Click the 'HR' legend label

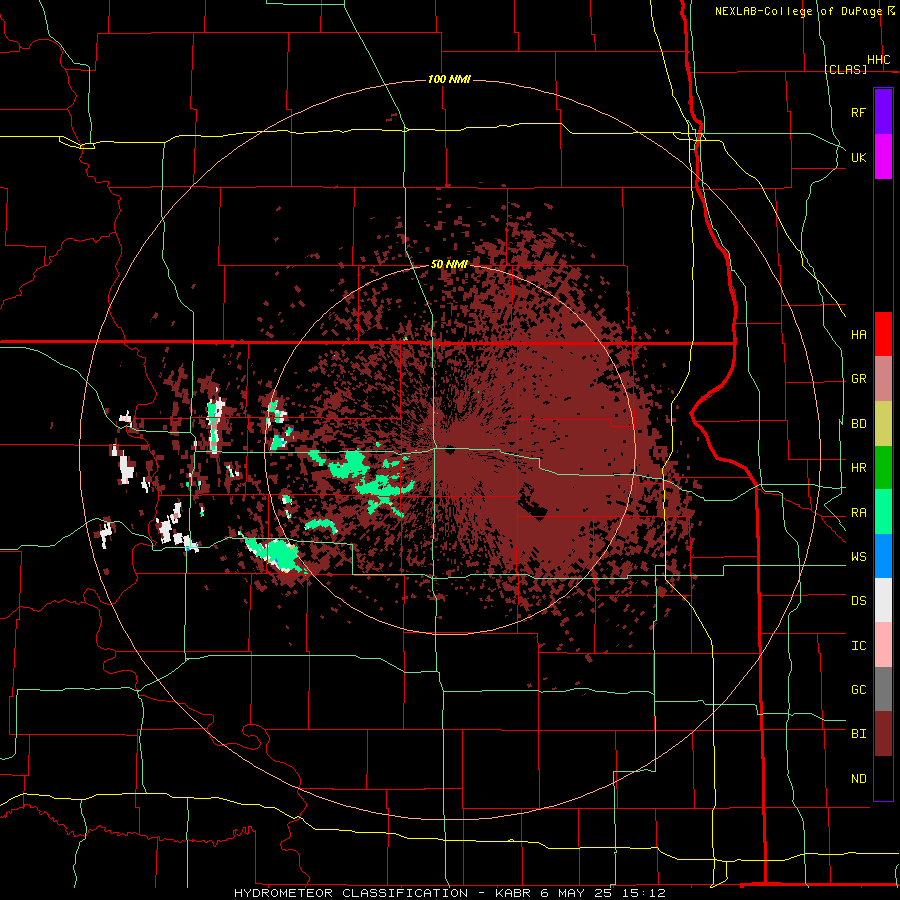point(858,468)
